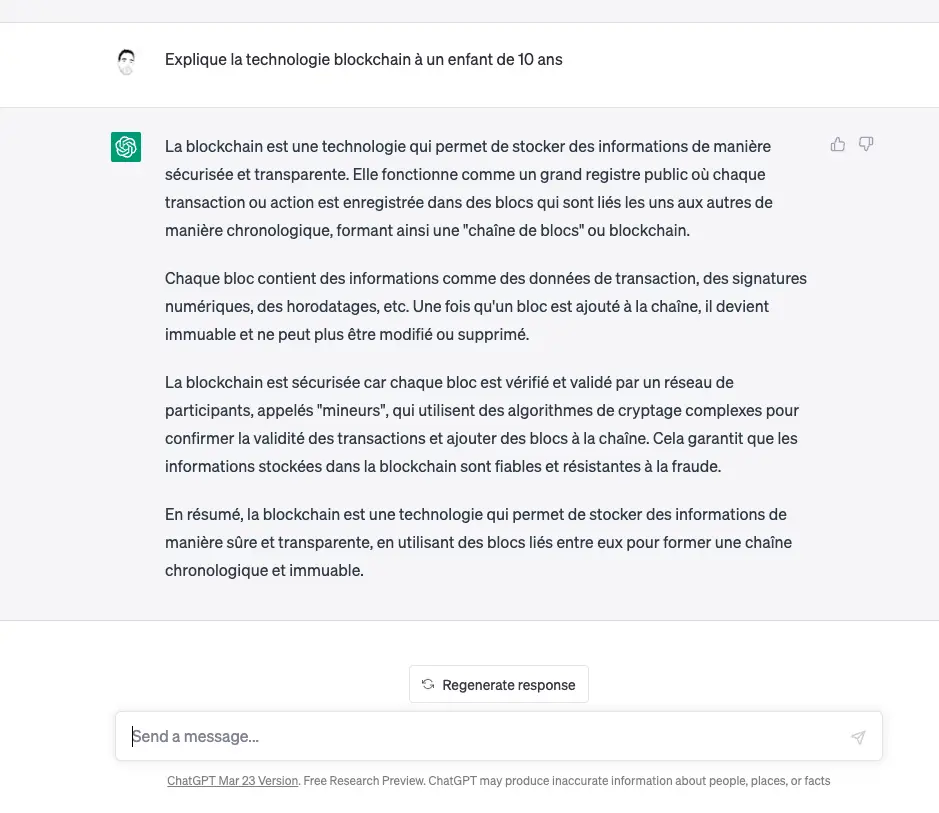Image resolution: width=939 pixels, height=813 pixels.
Task: Click the quoted word "mineurs"
Action: tap(352, 411)
